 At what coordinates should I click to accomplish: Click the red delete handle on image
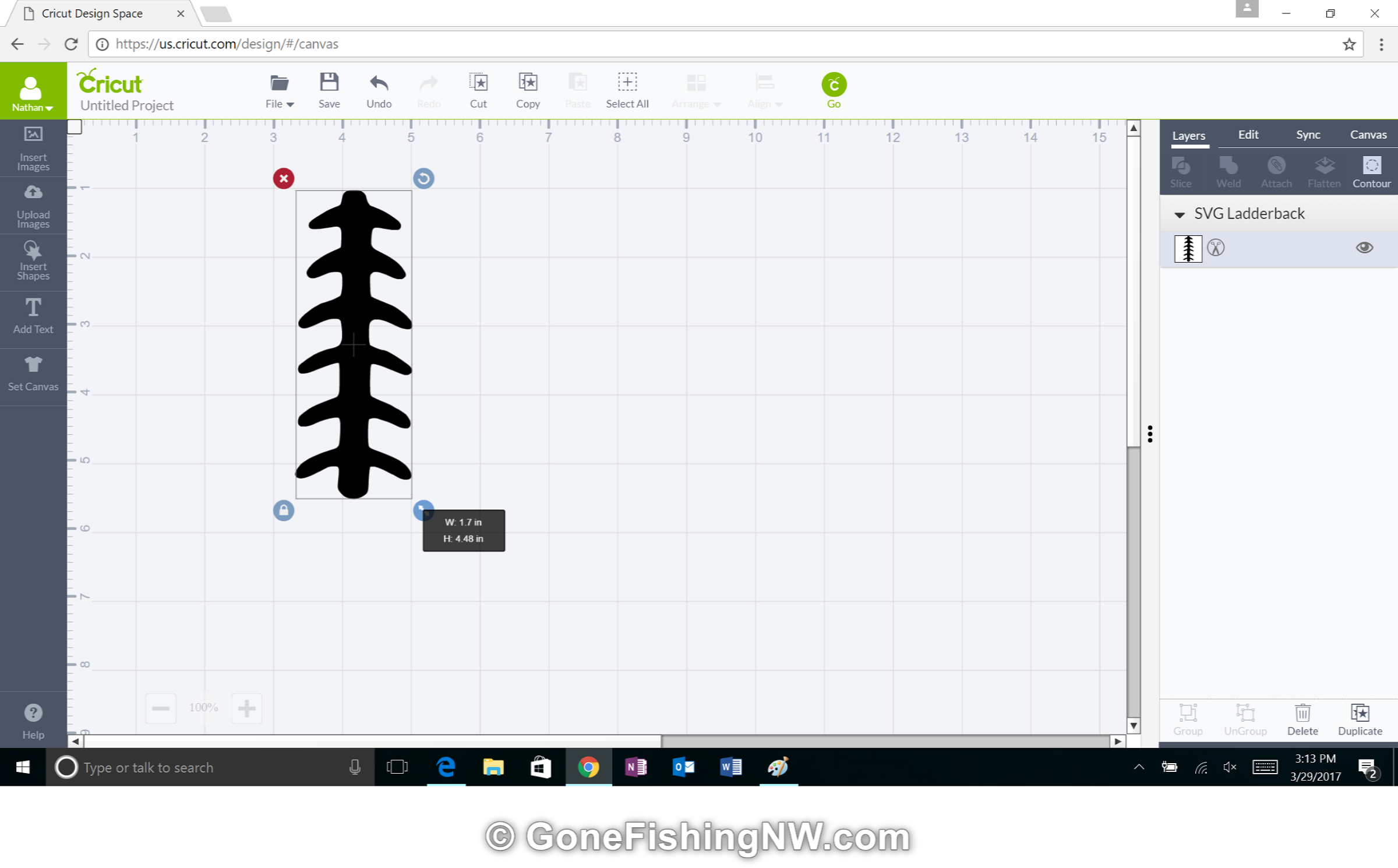tap(284, 178)
